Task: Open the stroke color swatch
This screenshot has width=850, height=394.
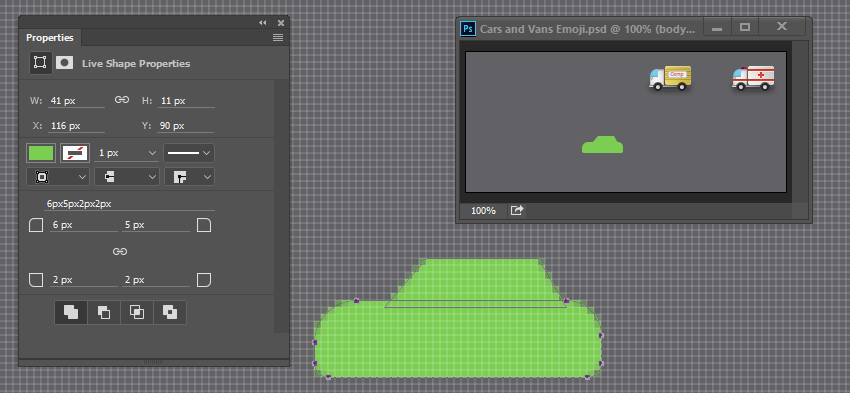Action: [x=75, y=153]
